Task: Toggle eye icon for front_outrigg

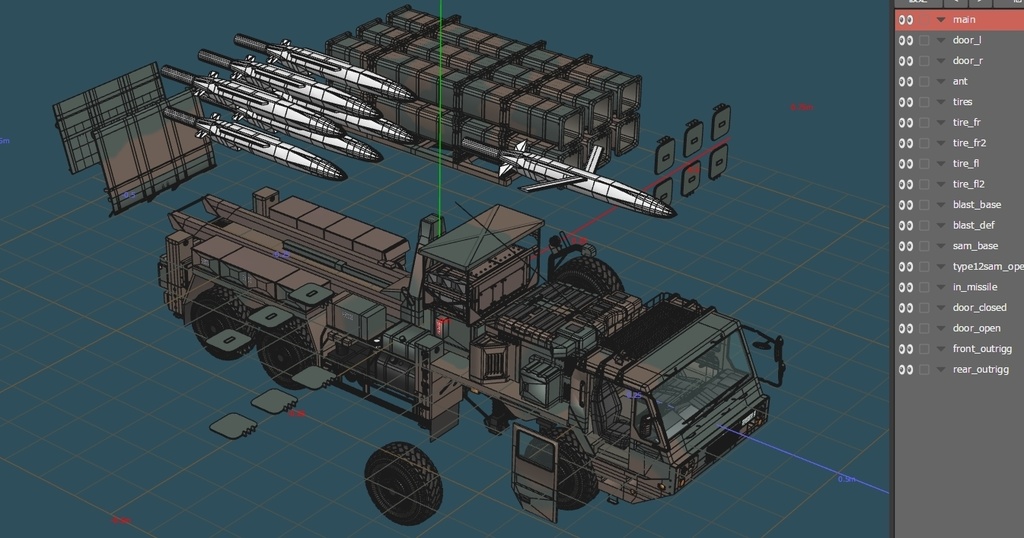Action: coord(906,349)
